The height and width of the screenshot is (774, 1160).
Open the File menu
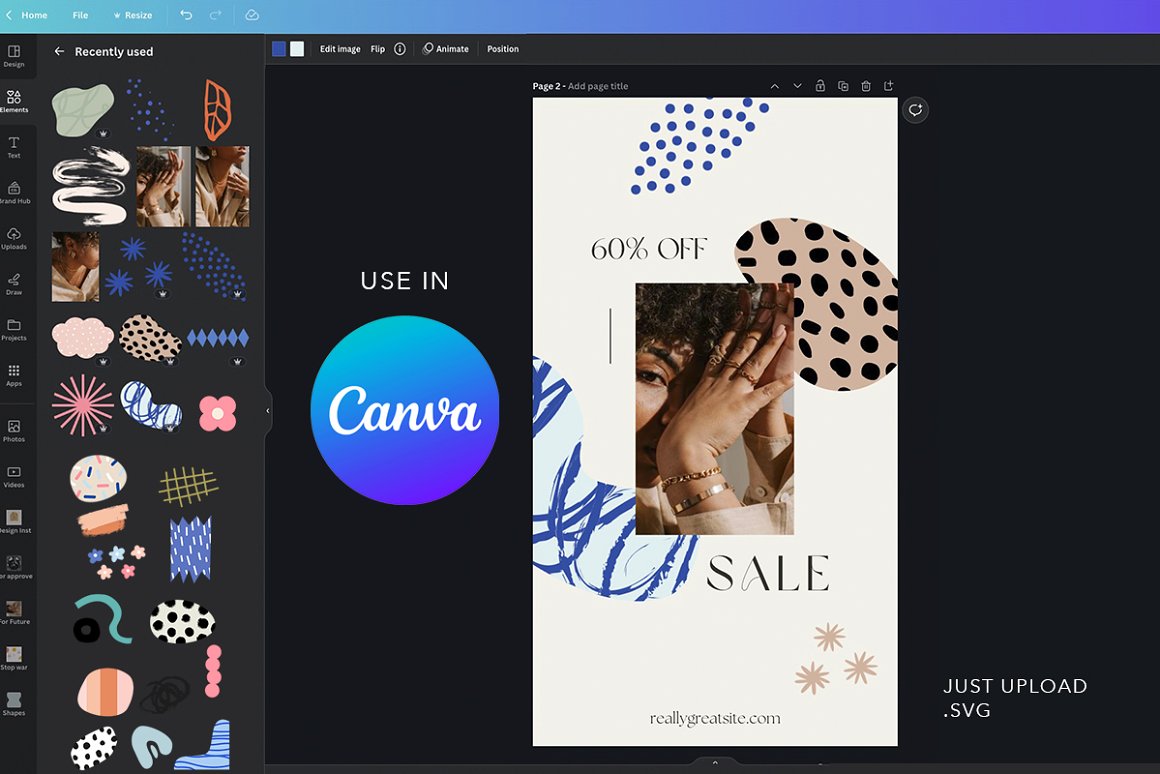(80, 15)
